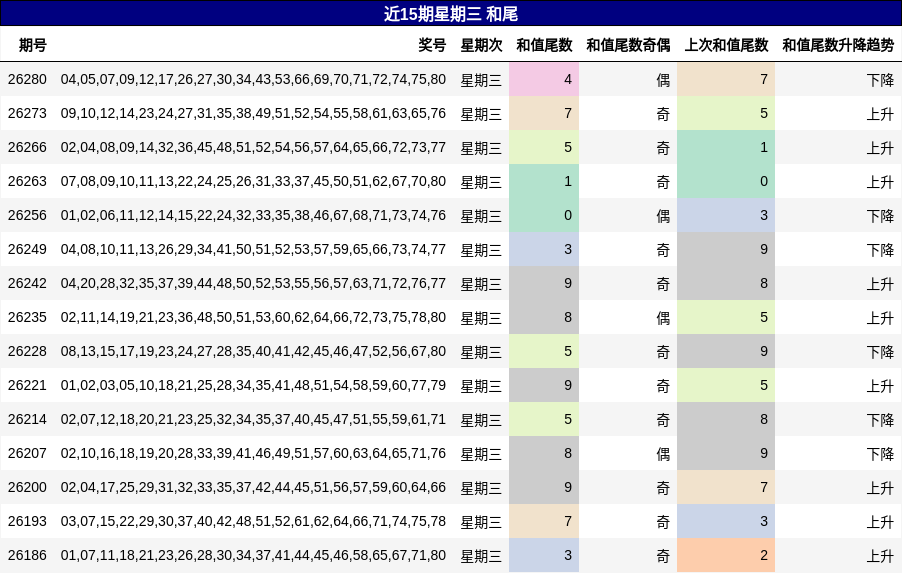This screenshot has height=573, width=902.
Task: Select issue number 26263
Action: [x=27, y=181]
